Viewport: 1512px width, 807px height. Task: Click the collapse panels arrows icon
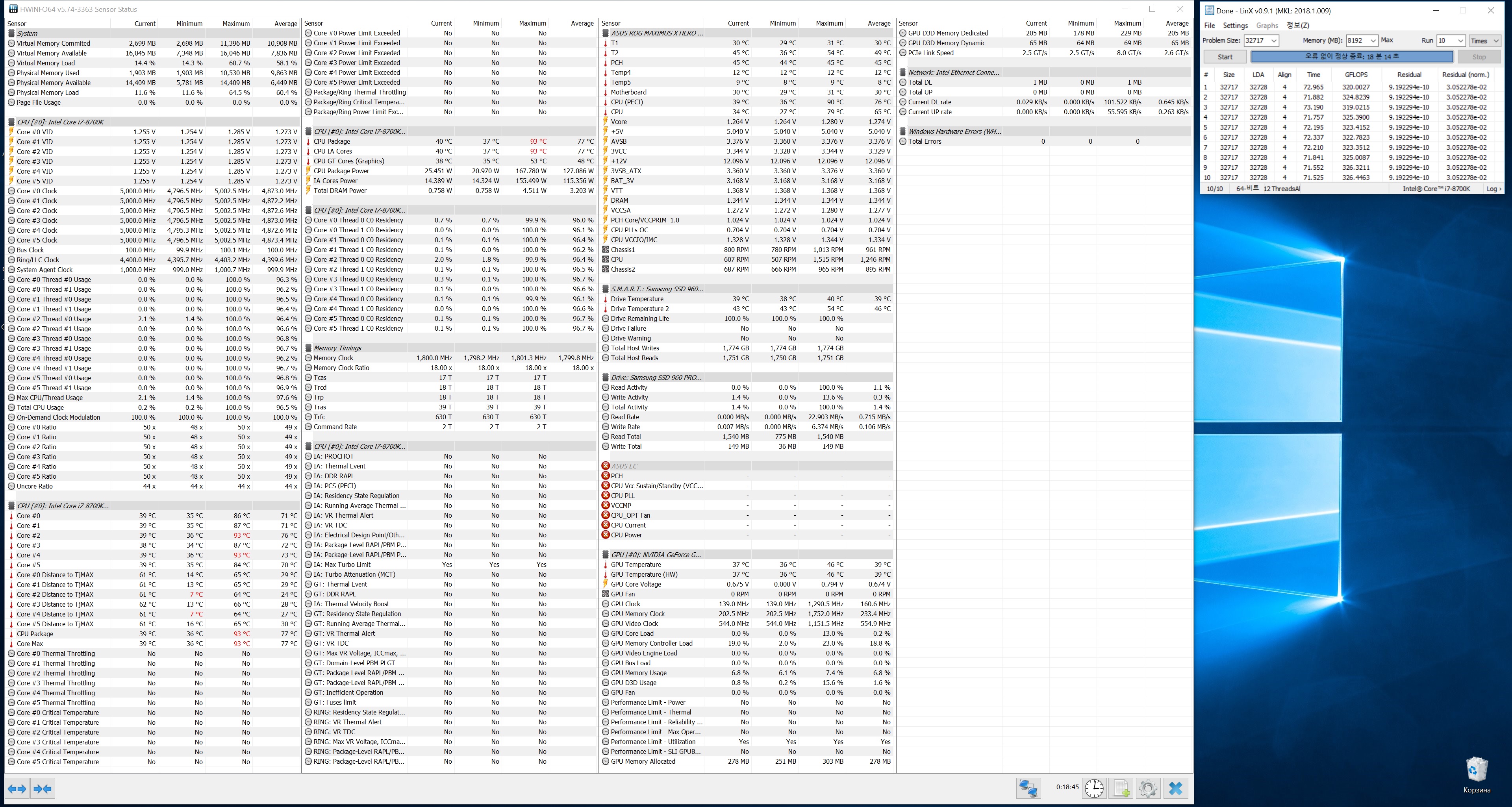click(42, 789)
